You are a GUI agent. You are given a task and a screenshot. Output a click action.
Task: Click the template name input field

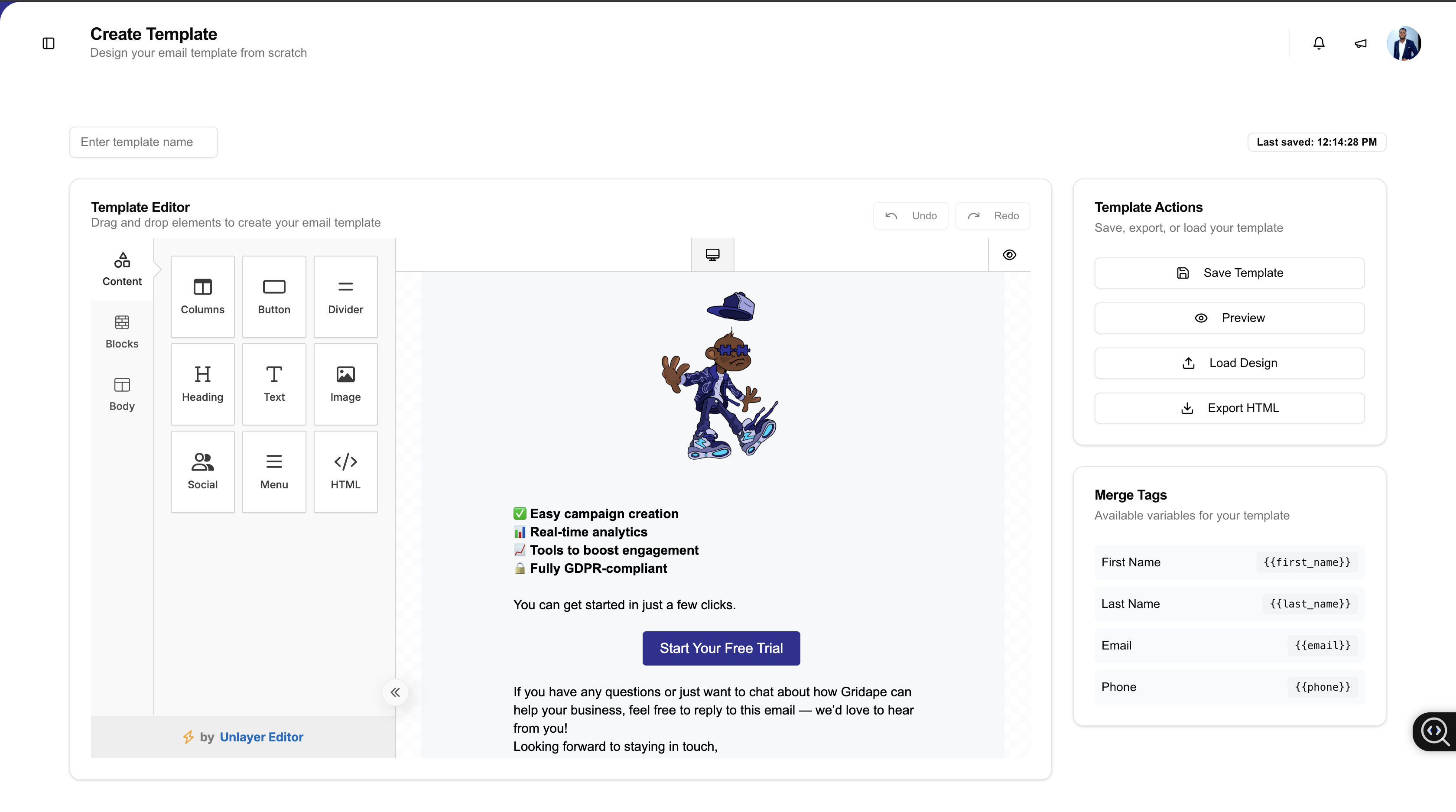(x=143, y=142)
